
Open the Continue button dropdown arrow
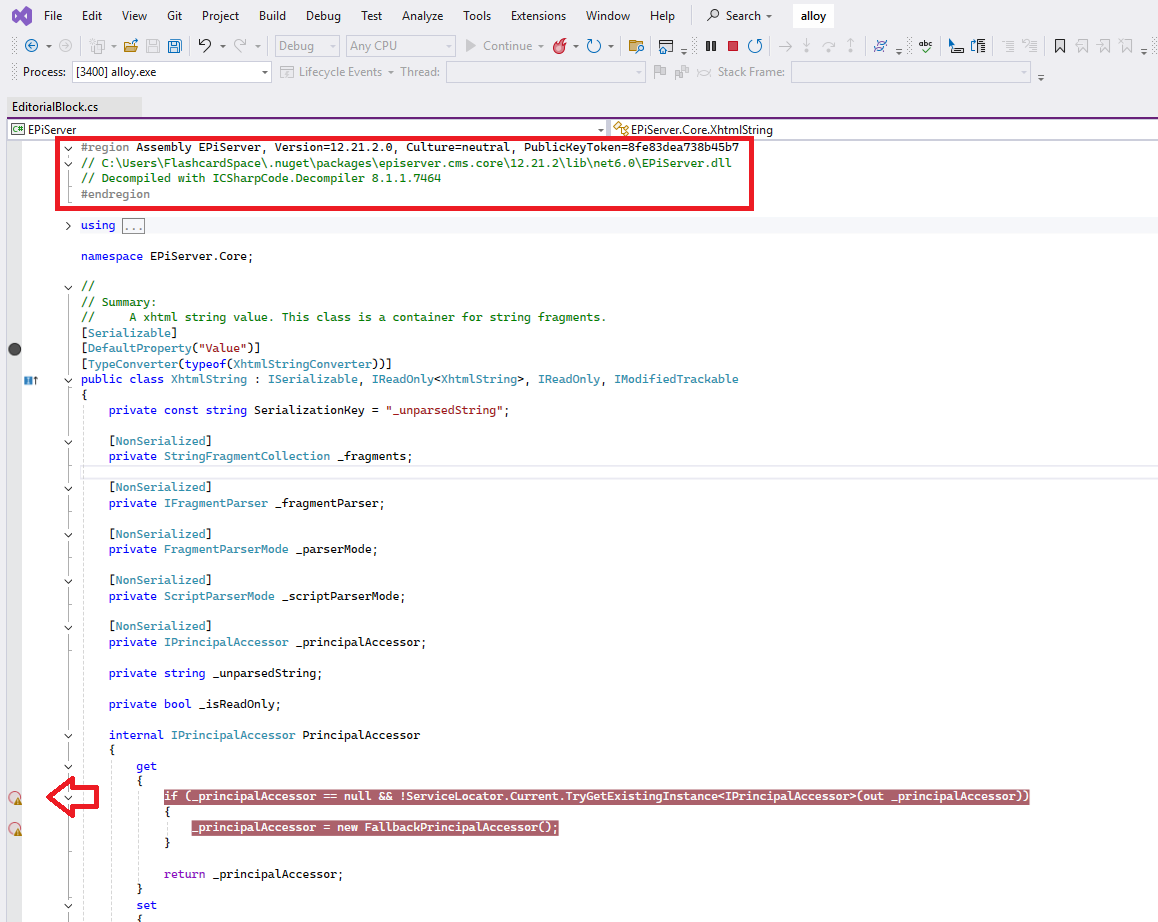(x=541, y=46)
